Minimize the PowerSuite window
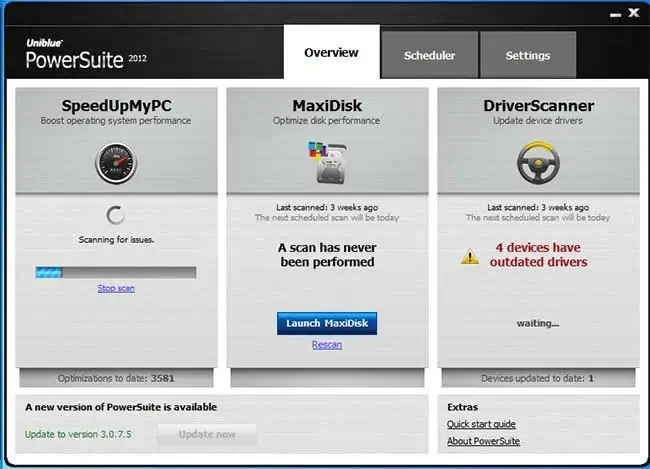Image resolution: width=650 pixels, height=469 pixels. tap(616, 15)
